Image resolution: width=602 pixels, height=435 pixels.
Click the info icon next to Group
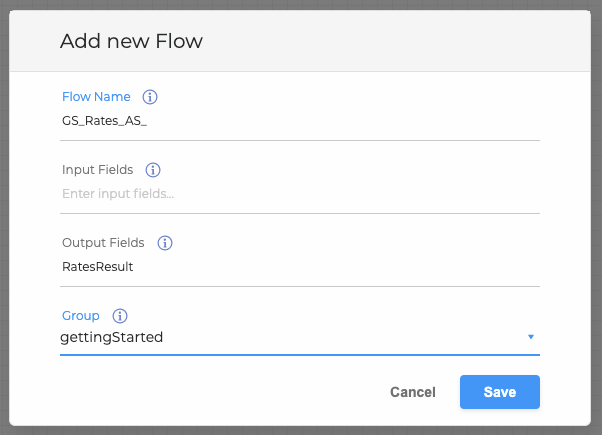click(120, 316)
